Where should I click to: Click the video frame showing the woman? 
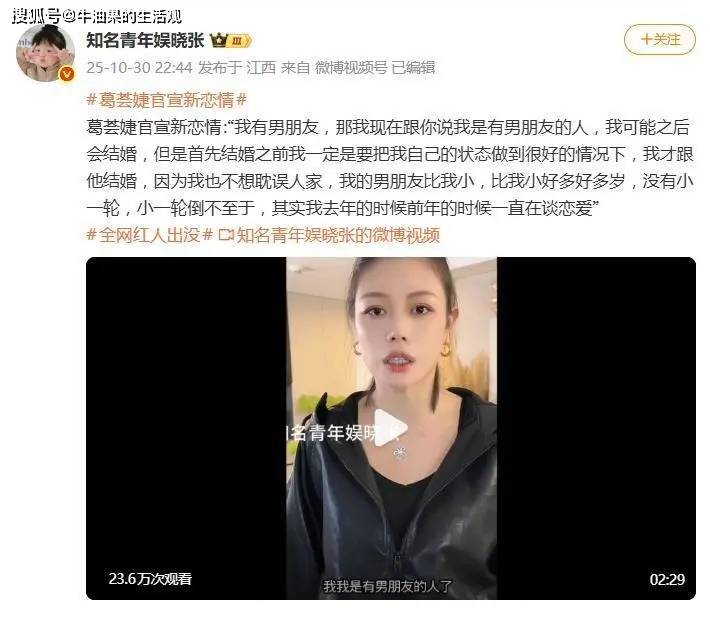pyautogui.click(x=391, y=428)
